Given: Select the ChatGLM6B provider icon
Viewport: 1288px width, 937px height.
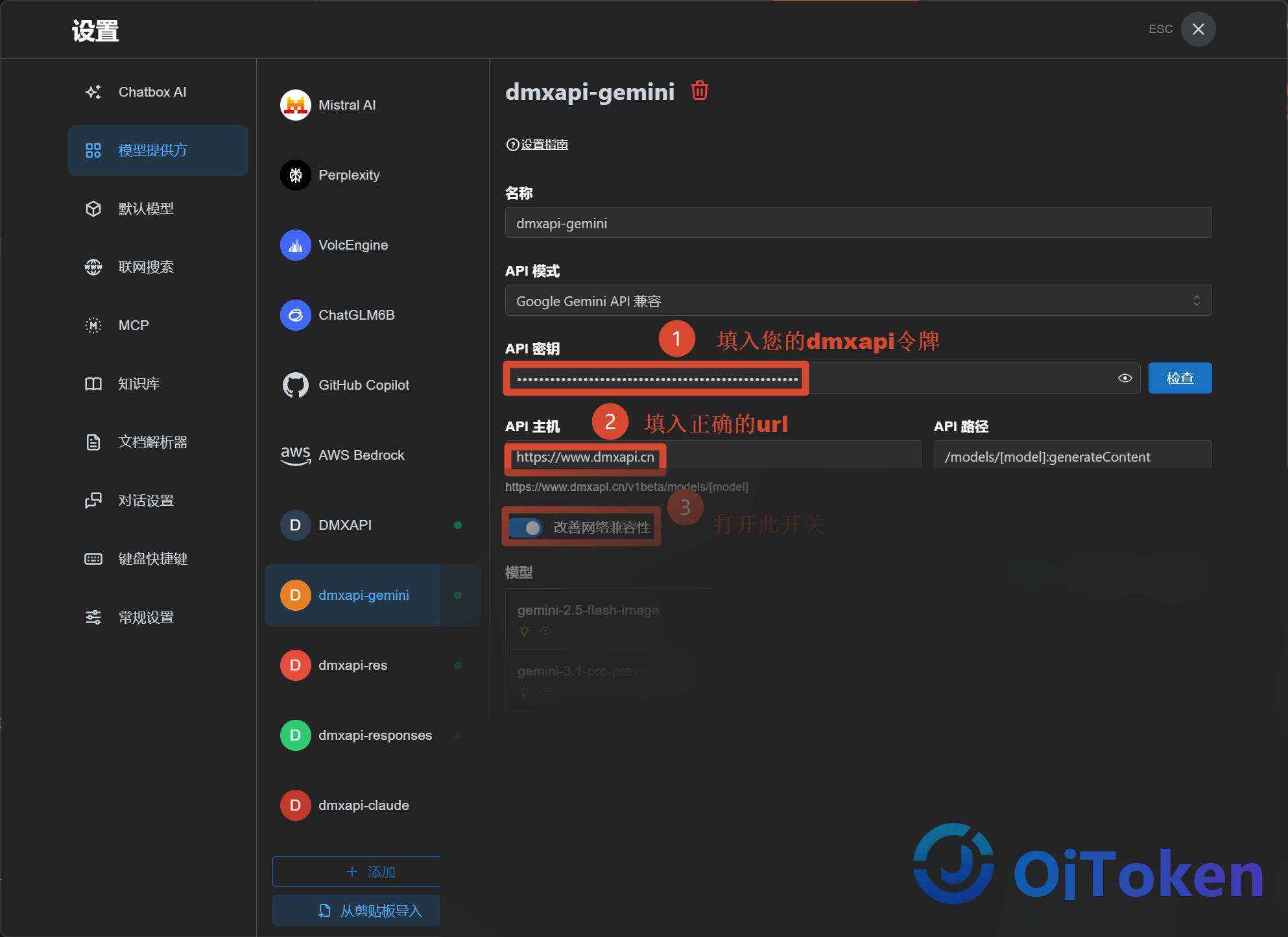Looking at the screenshot, I should point(295,315).
